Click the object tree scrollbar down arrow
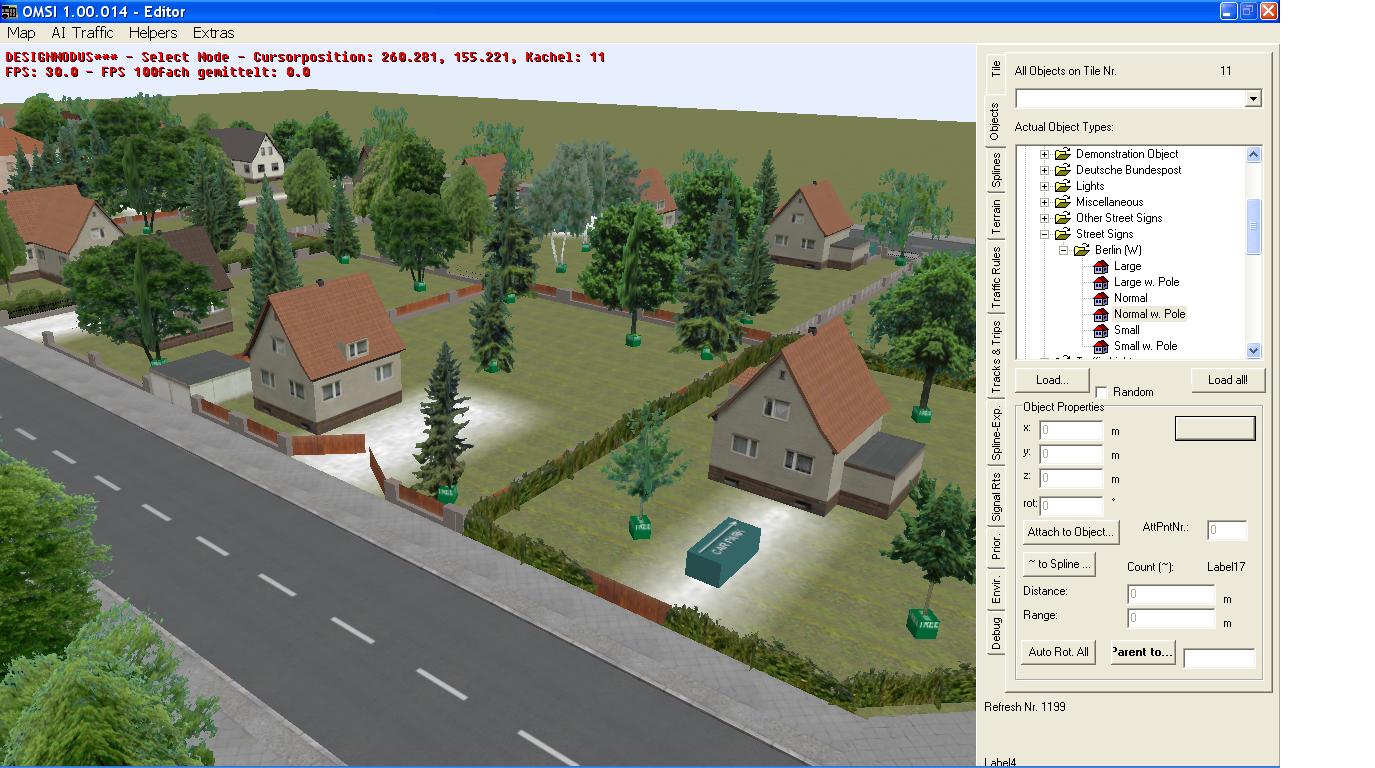 pyautogui.click(x=1254, y=351)
